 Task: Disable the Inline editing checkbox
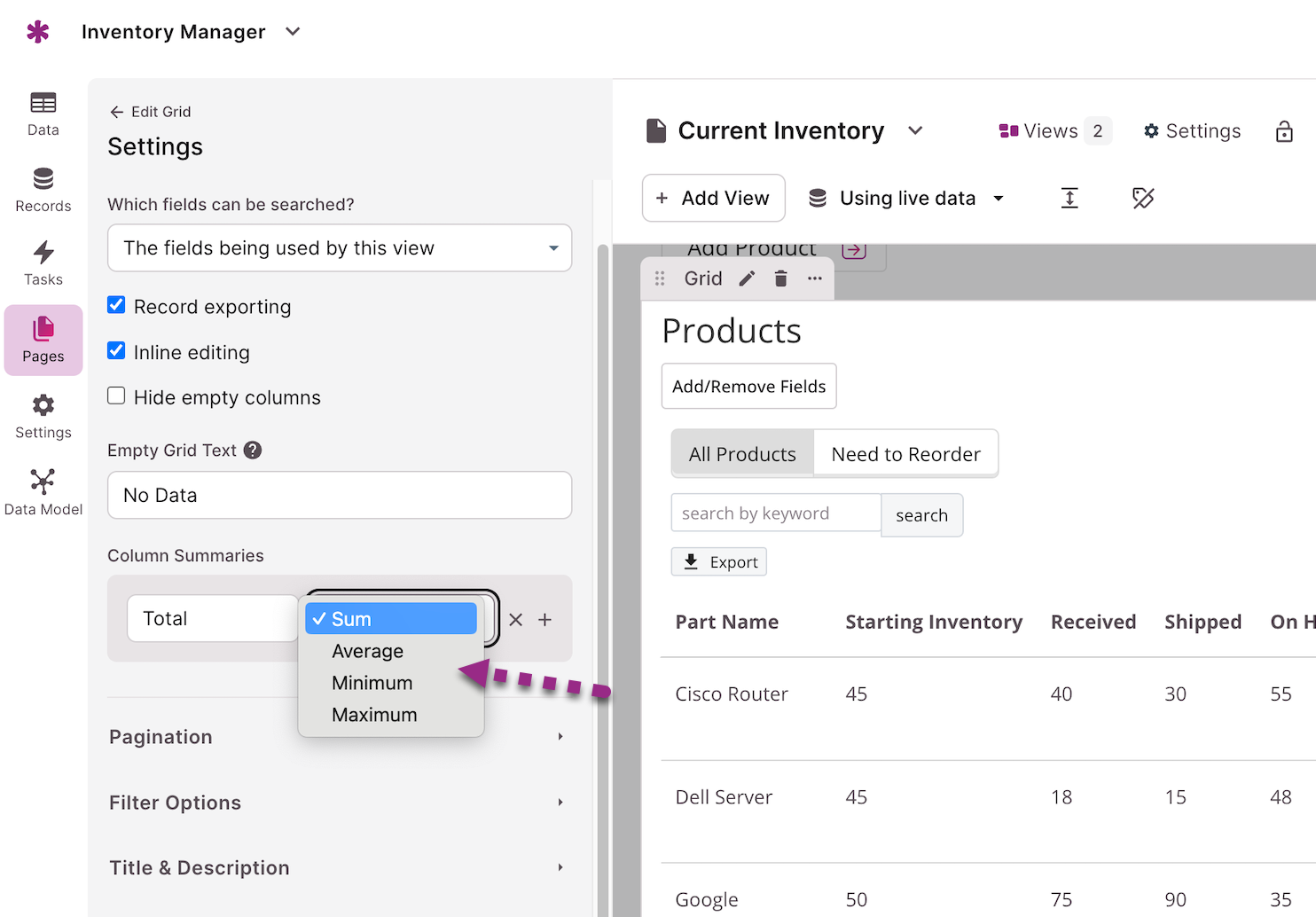point(116,350)
